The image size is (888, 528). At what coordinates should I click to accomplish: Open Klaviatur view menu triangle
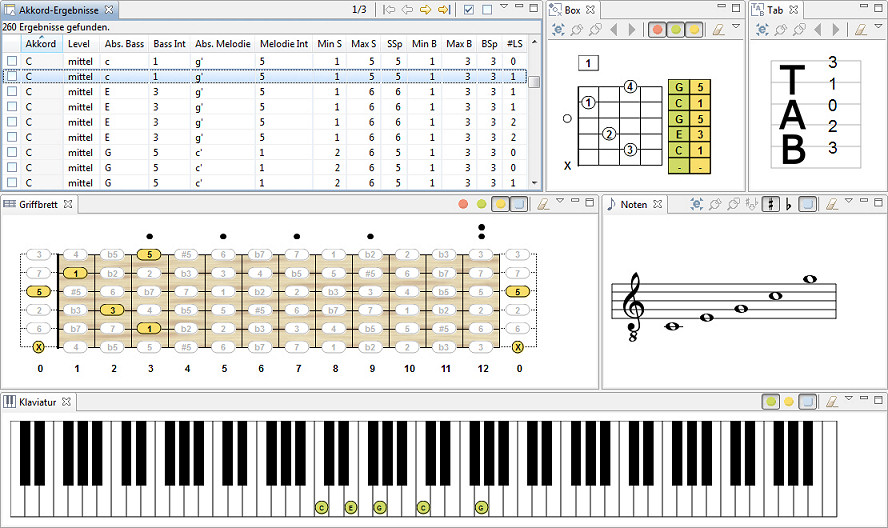coord(848,398)
